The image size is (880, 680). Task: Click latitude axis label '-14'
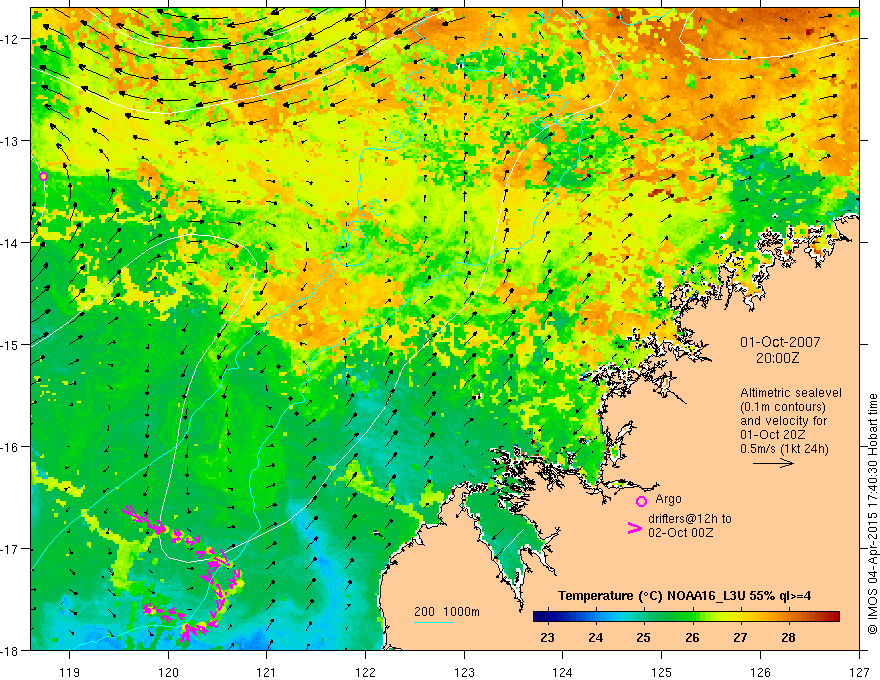pos(10,243)
